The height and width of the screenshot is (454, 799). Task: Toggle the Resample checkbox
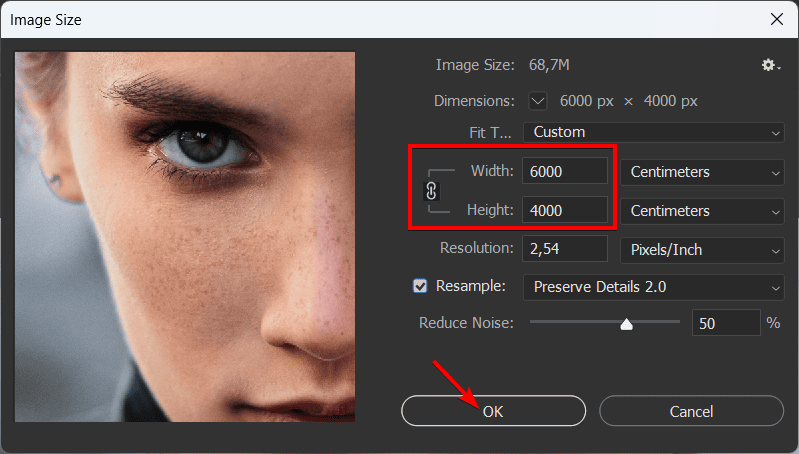[x=420, y=286]
